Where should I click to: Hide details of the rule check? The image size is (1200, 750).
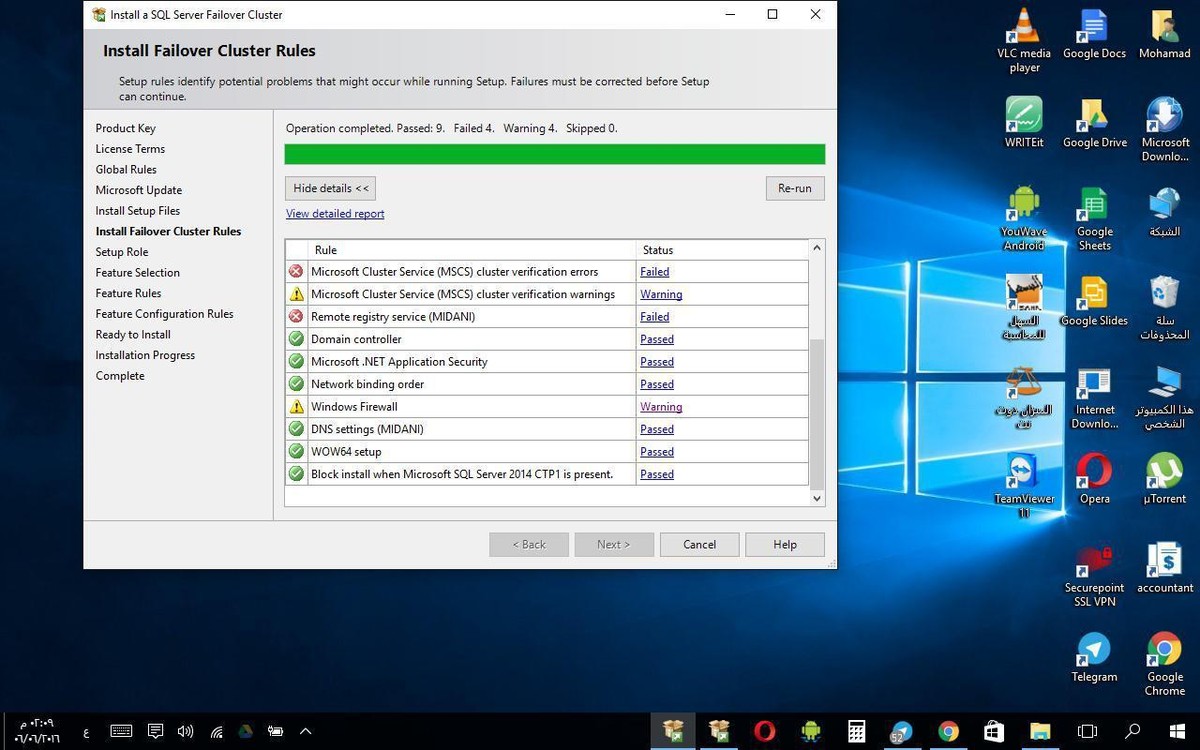[x=331, y=188]
